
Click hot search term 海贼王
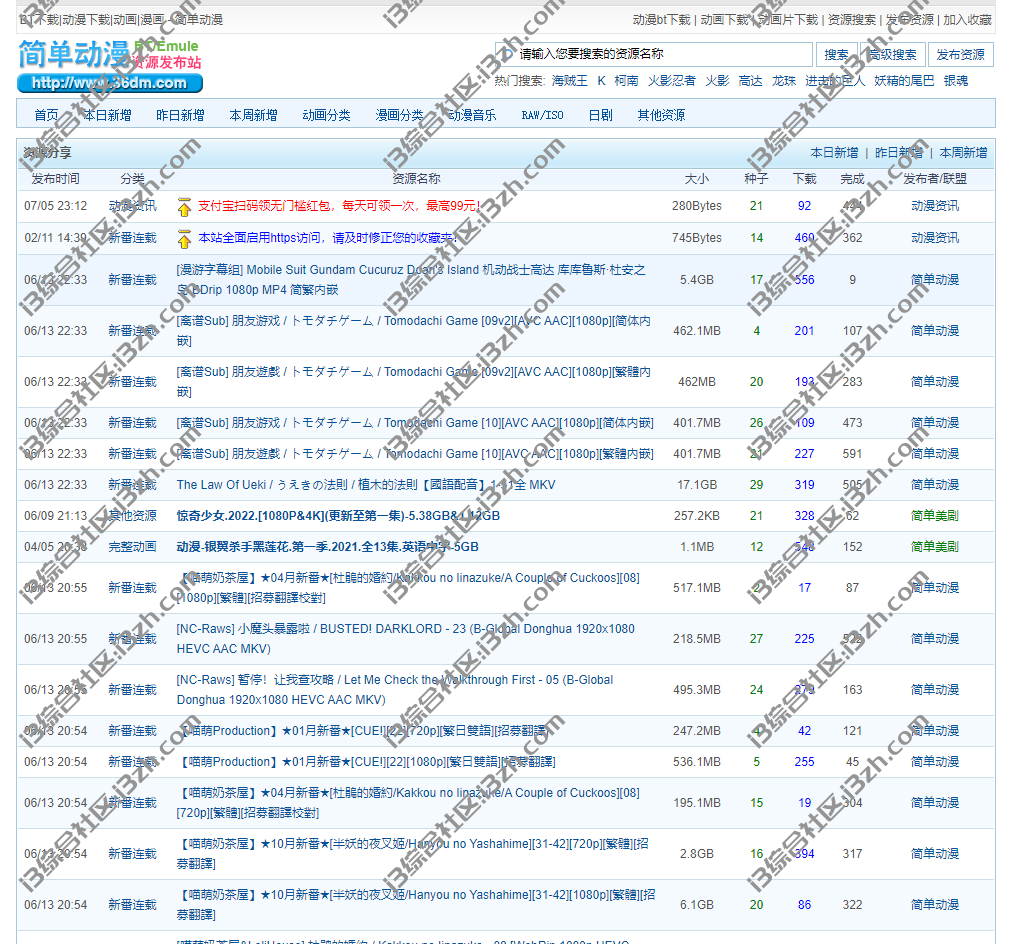[569, 81]
